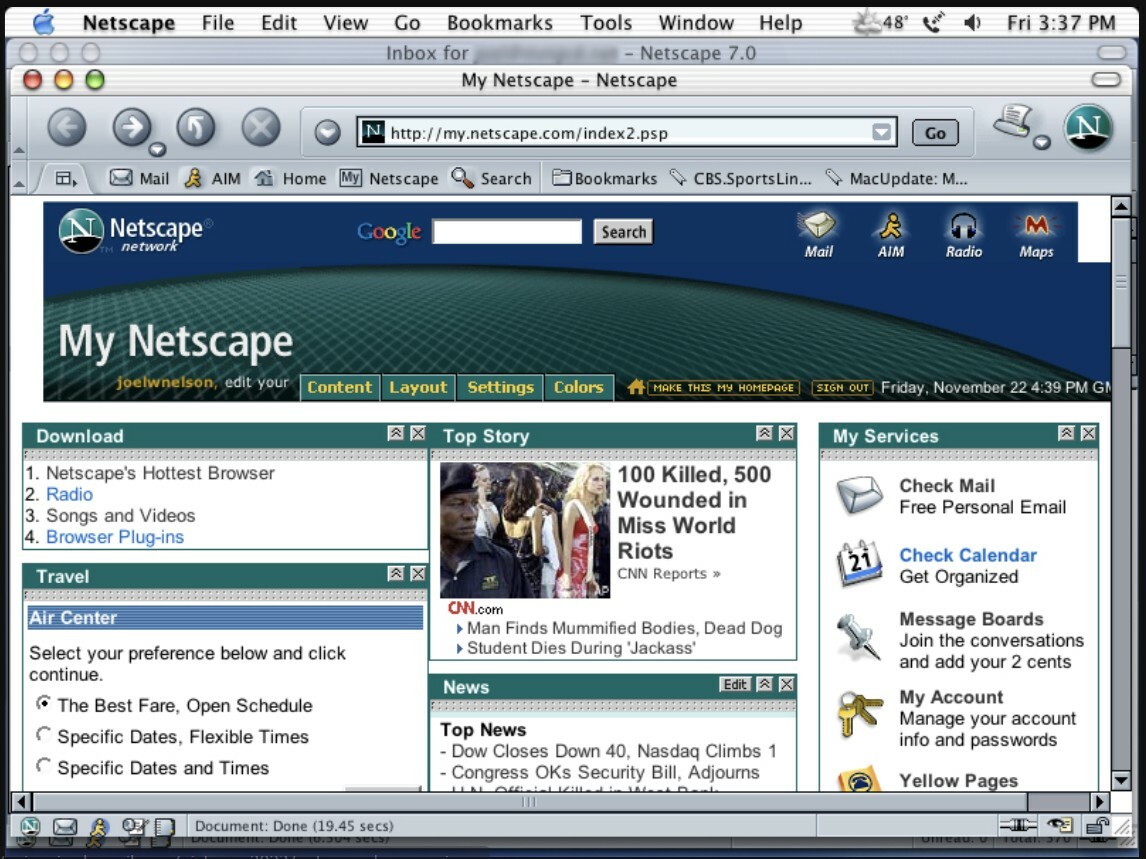
Task: Select The Best Fare, Open Schedule option
Action: pos(43,703)
